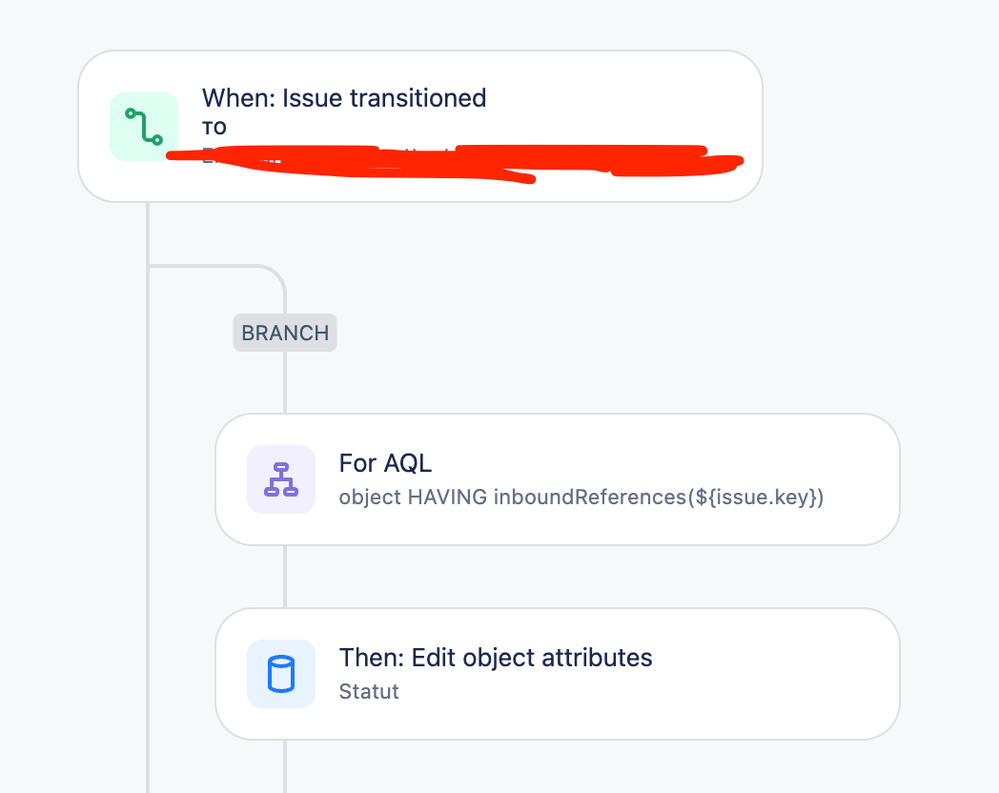Click the inboundReferences AQL query text
The image size is (999, 793).
coord(581,497)
